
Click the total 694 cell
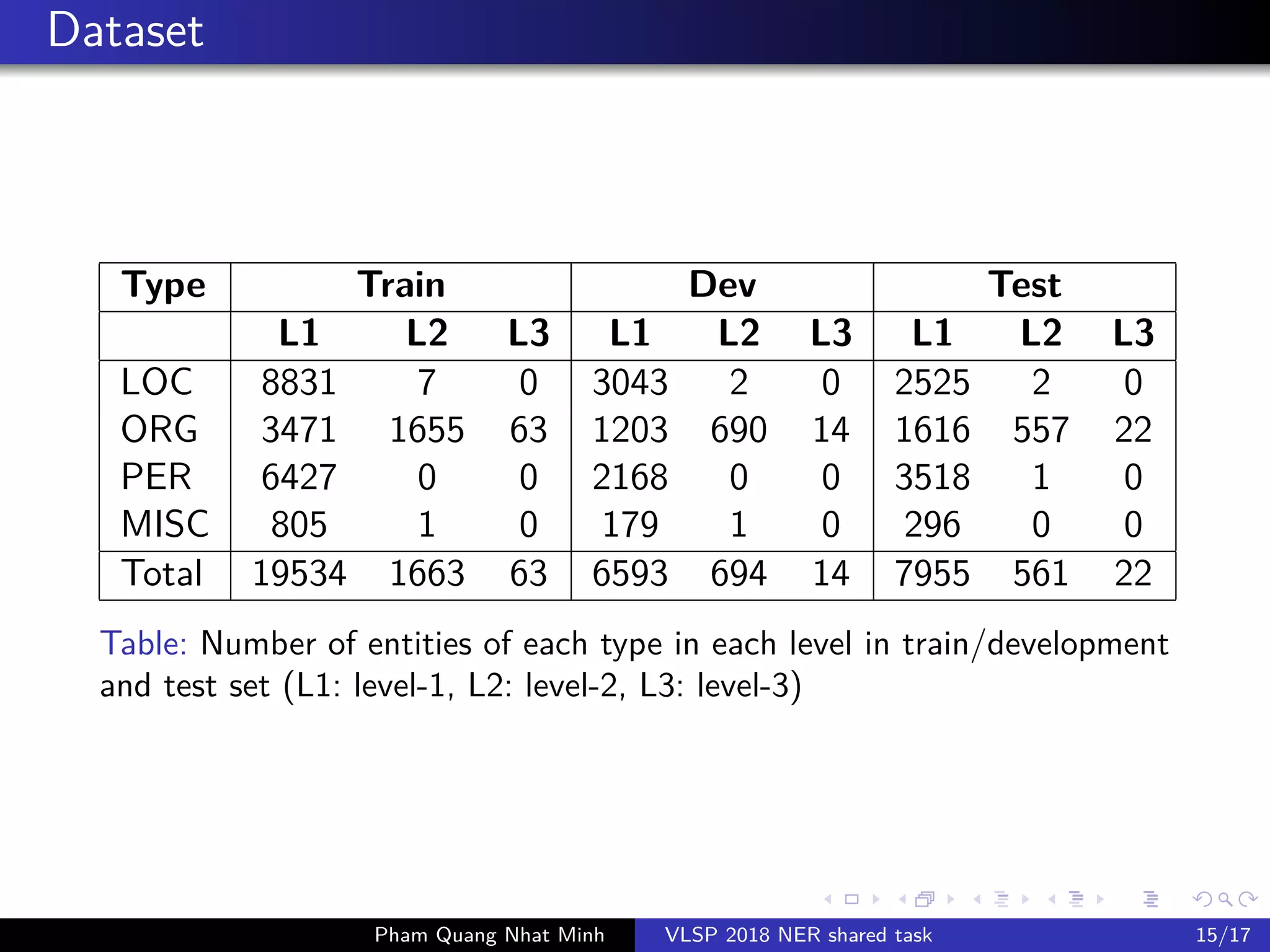coord(739,573)
